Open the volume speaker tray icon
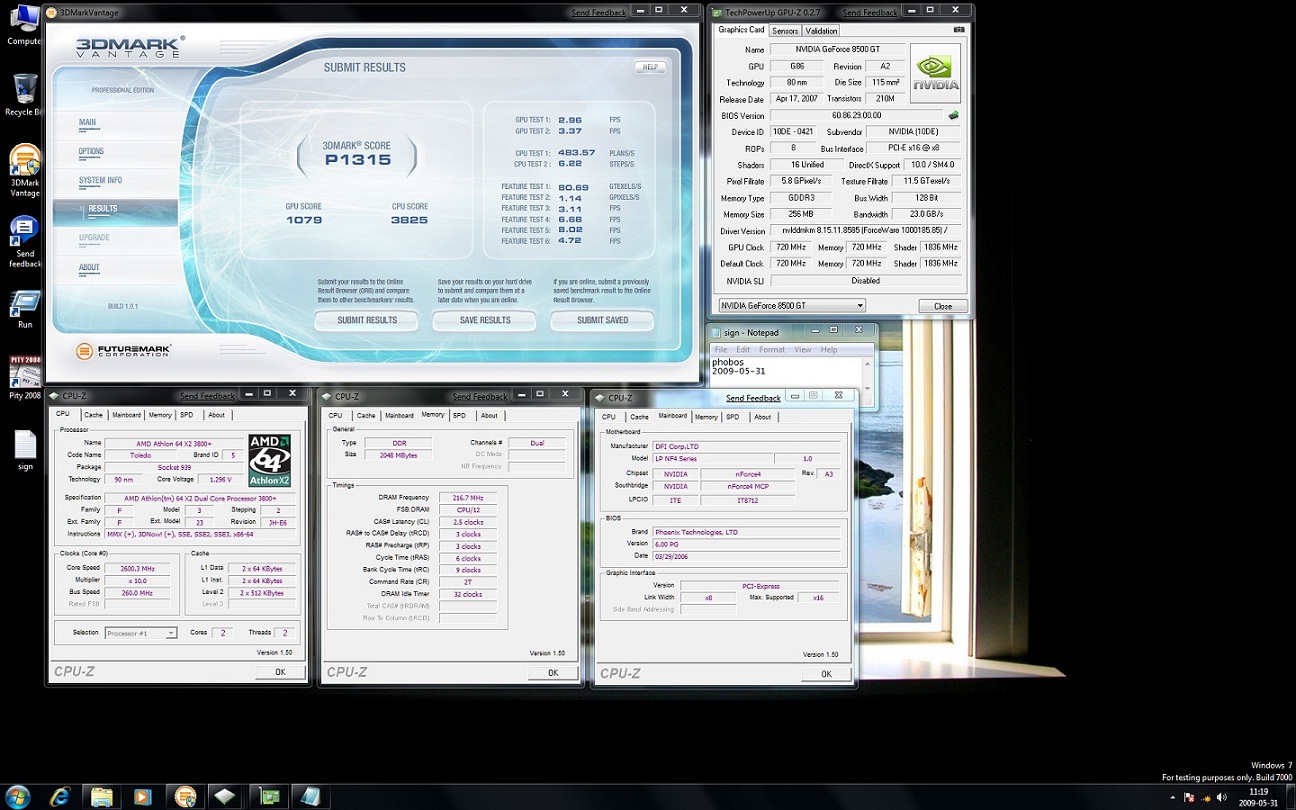The image size is (1296, 810). pos(1222,797)
